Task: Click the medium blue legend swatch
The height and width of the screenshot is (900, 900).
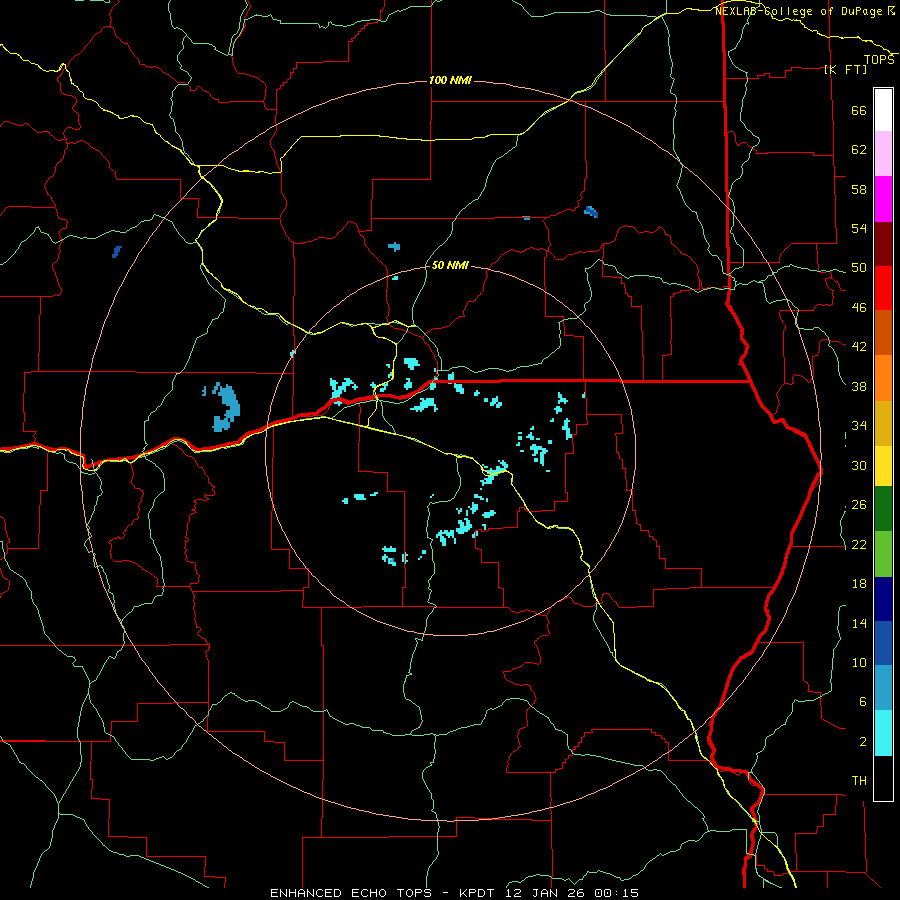Action: coord(883,643)
